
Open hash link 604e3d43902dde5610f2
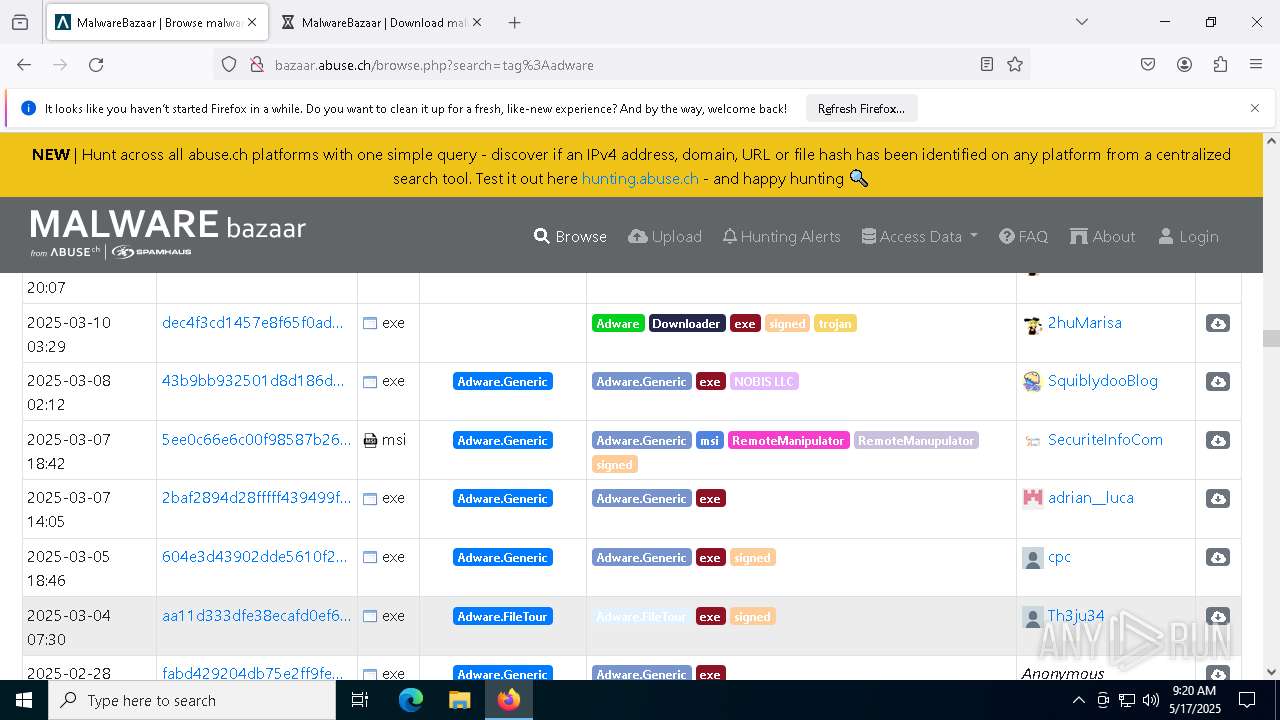[x=254, y=557]
